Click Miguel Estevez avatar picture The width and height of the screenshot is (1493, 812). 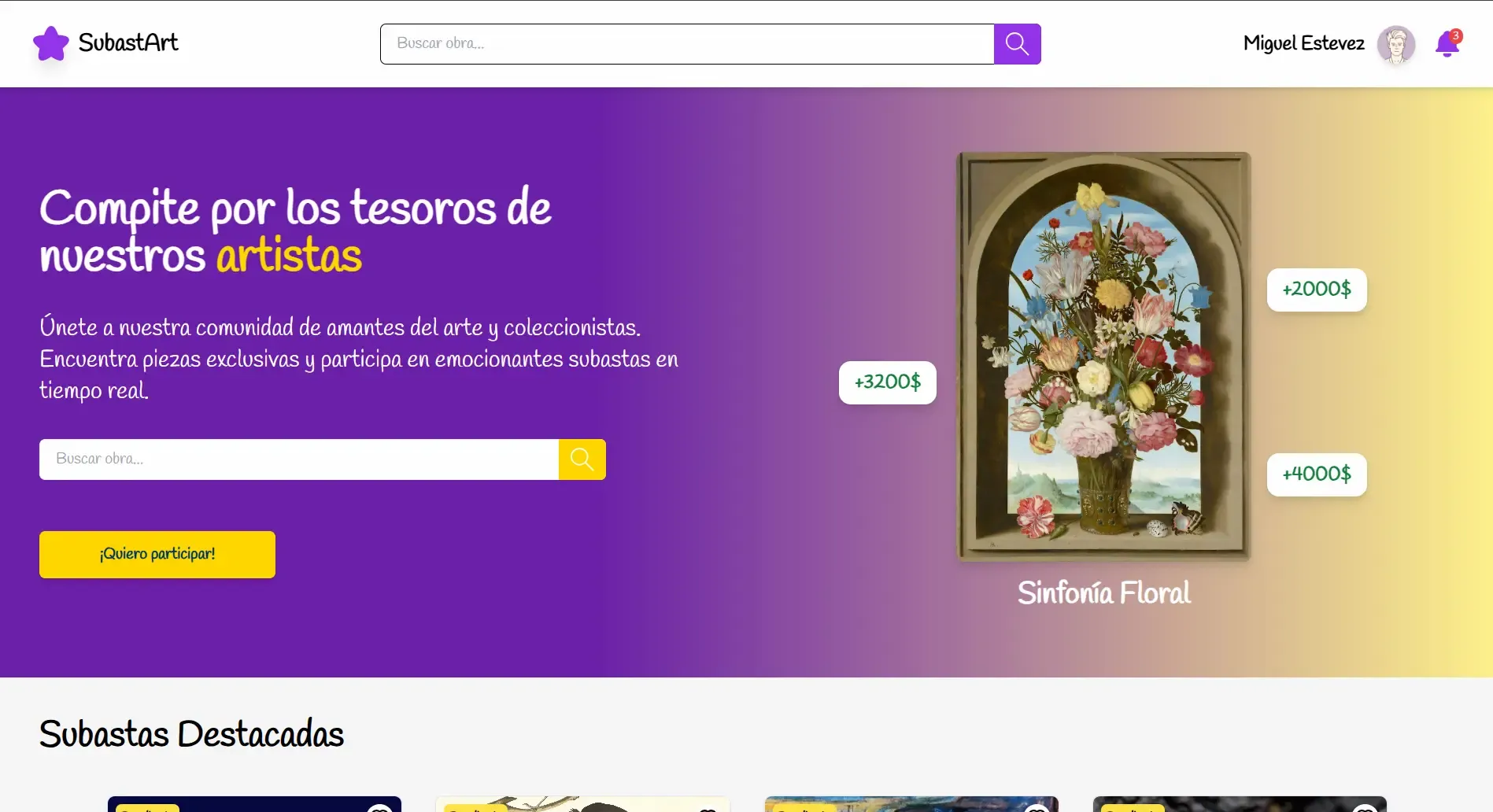click(x=1396, y=44)
